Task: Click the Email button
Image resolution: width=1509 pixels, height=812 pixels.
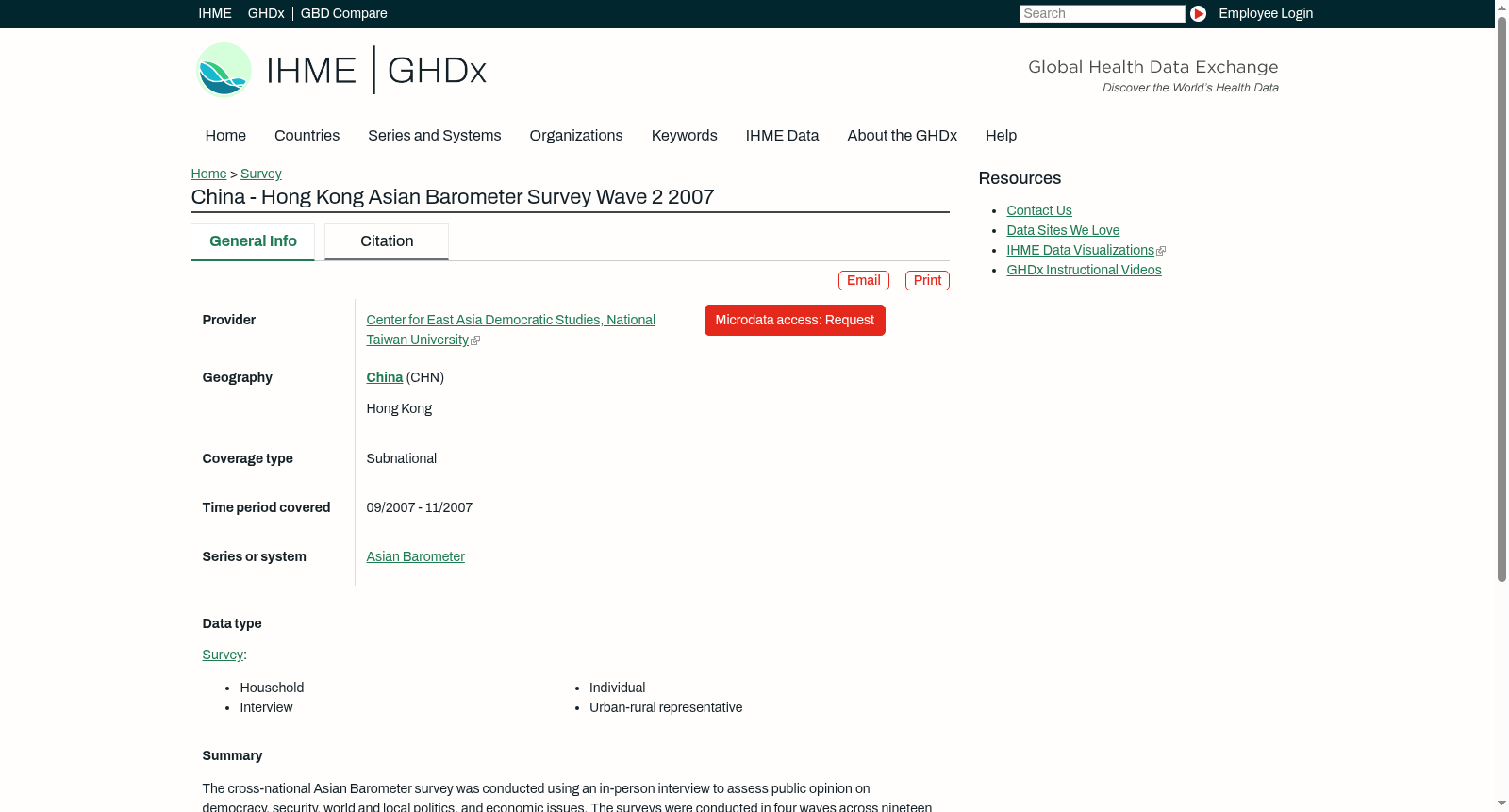Action: point(864,280)
